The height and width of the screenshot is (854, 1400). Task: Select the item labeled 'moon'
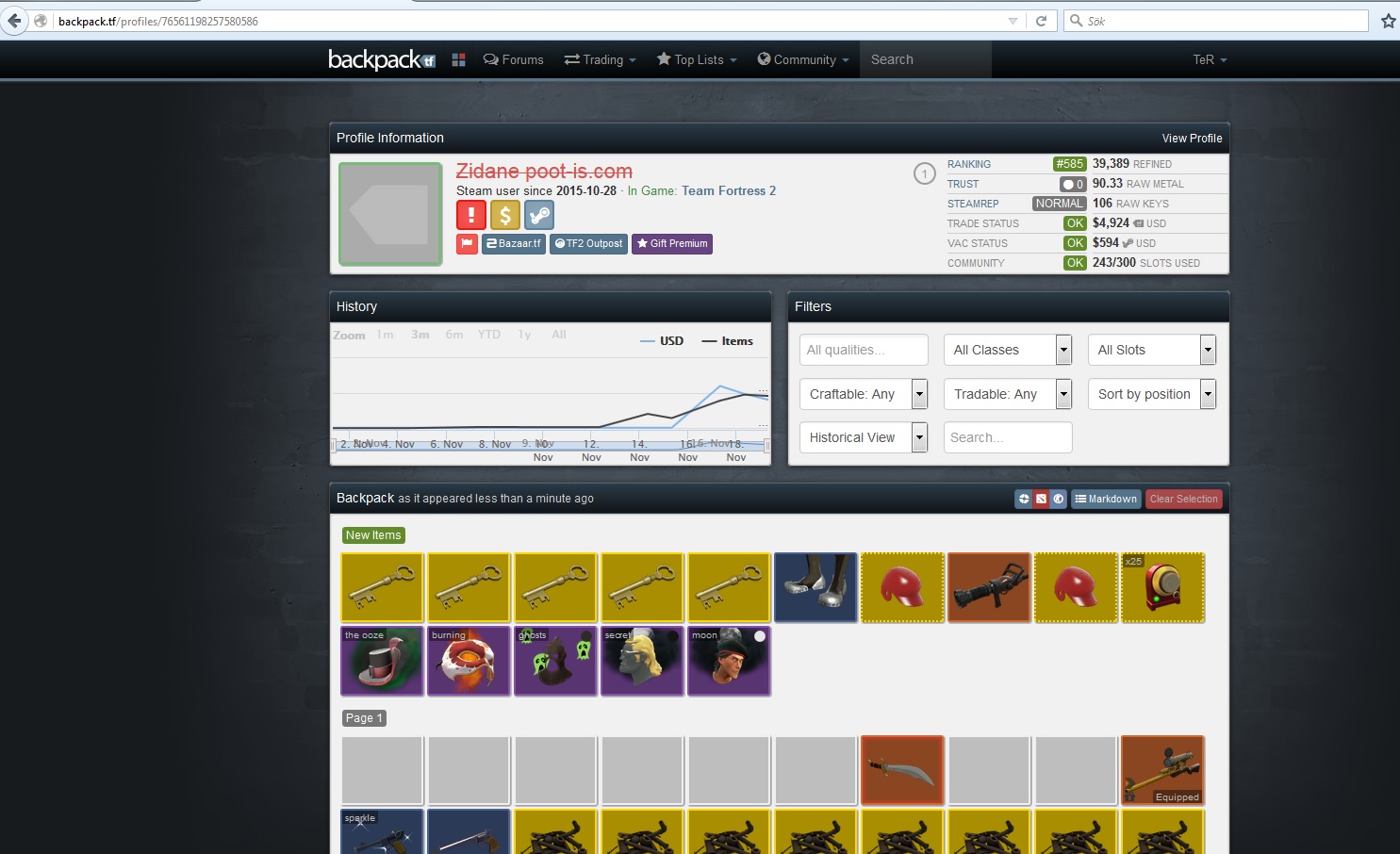(729, 662)
